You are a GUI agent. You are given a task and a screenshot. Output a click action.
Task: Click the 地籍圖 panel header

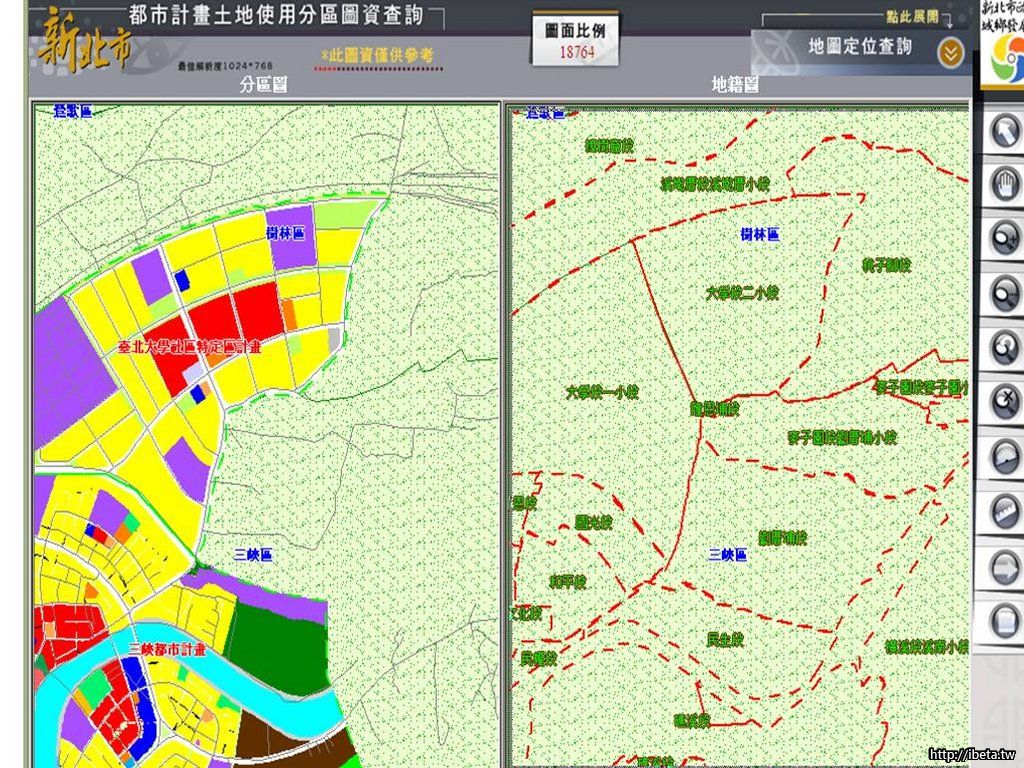click(x=735, y=86)
